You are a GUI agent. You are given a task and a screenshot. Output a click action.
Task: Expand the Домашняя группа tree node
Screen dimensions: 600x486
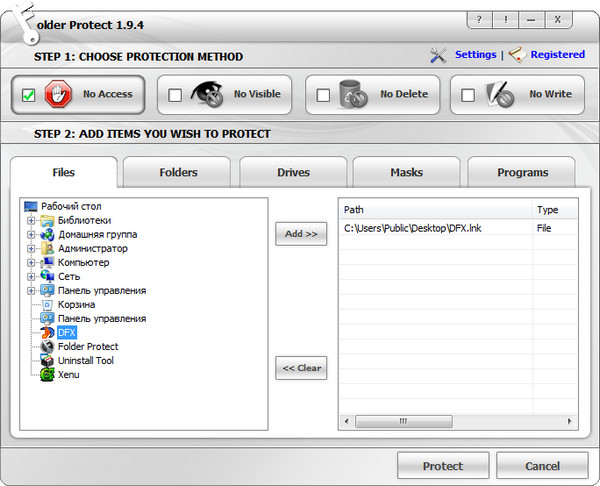click(x=31, y=235)
